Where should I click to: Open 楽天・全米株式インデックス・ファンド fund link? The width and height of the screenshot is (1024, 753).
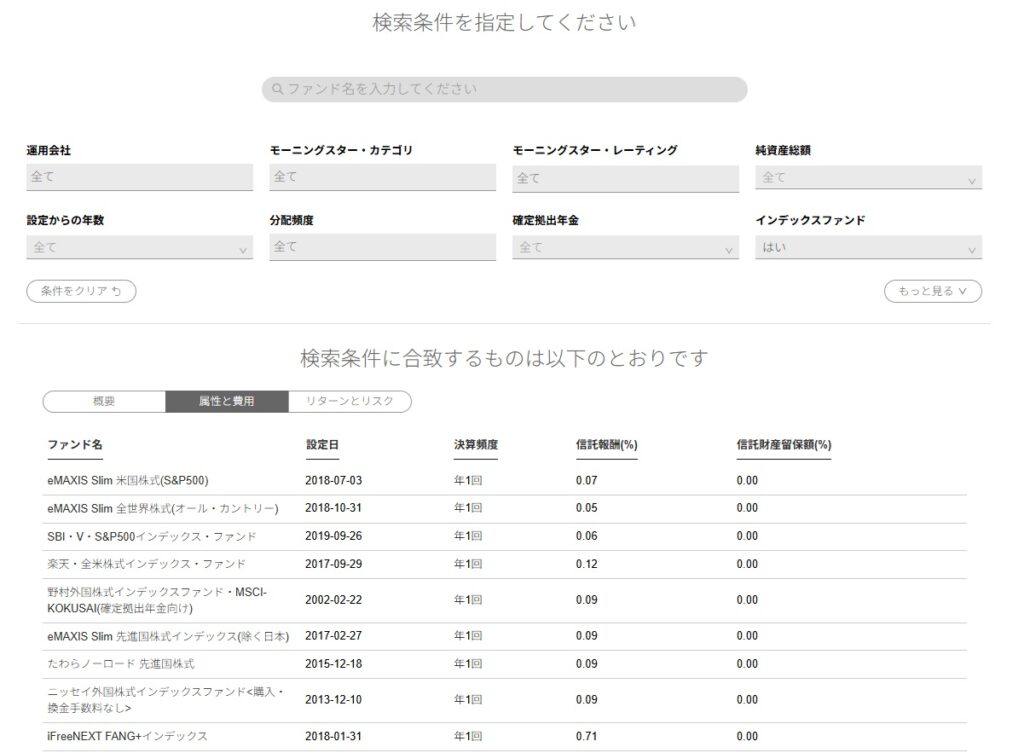tap(146, 564)
